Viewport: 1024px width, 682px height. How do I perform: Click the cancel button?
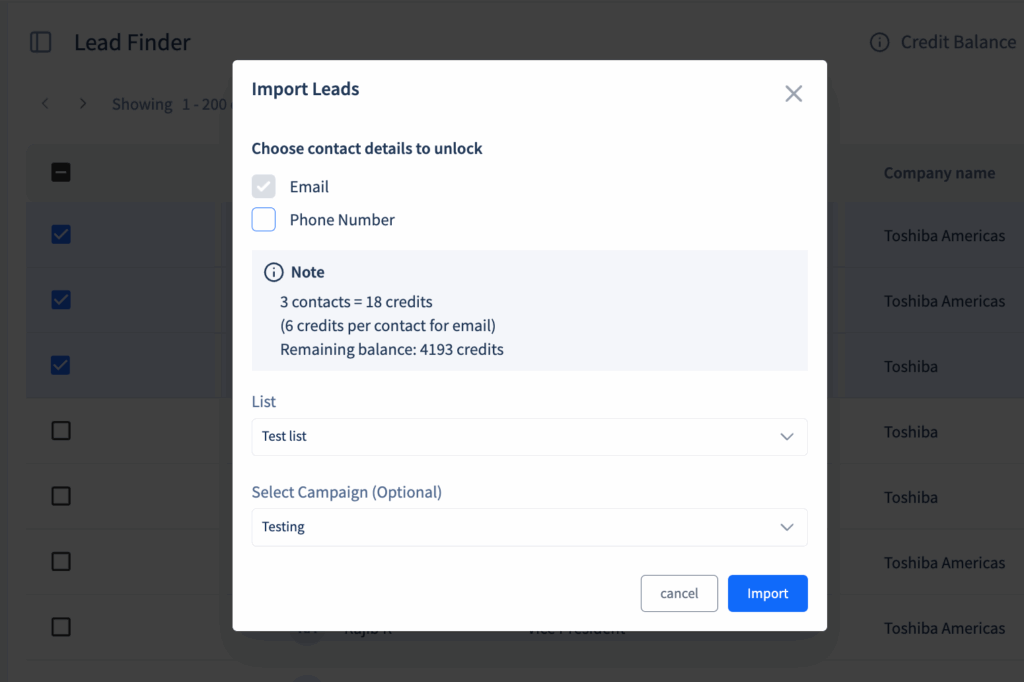pos(679,593)
